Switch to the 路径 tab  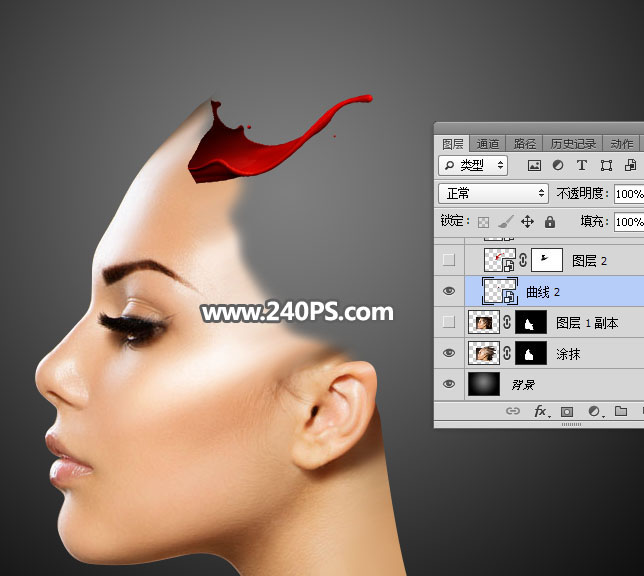click(524, 144)
